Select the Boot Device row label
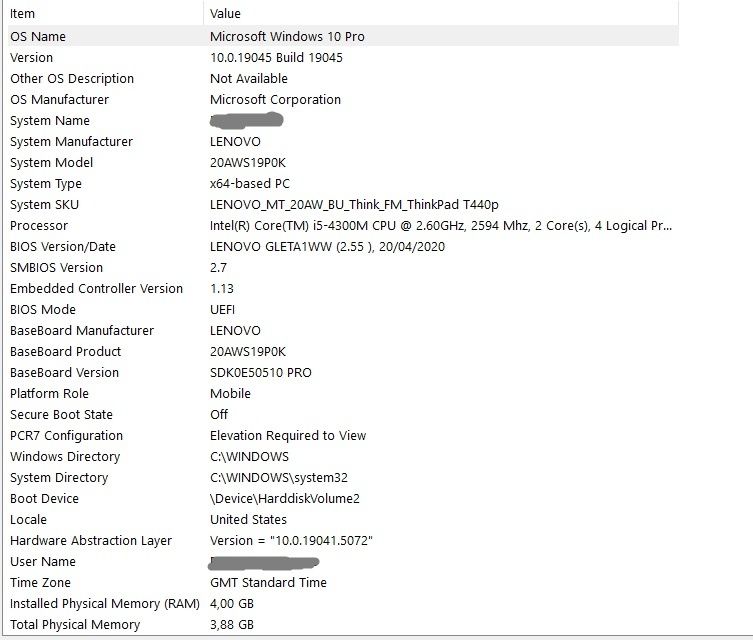 tap(44, 499)
